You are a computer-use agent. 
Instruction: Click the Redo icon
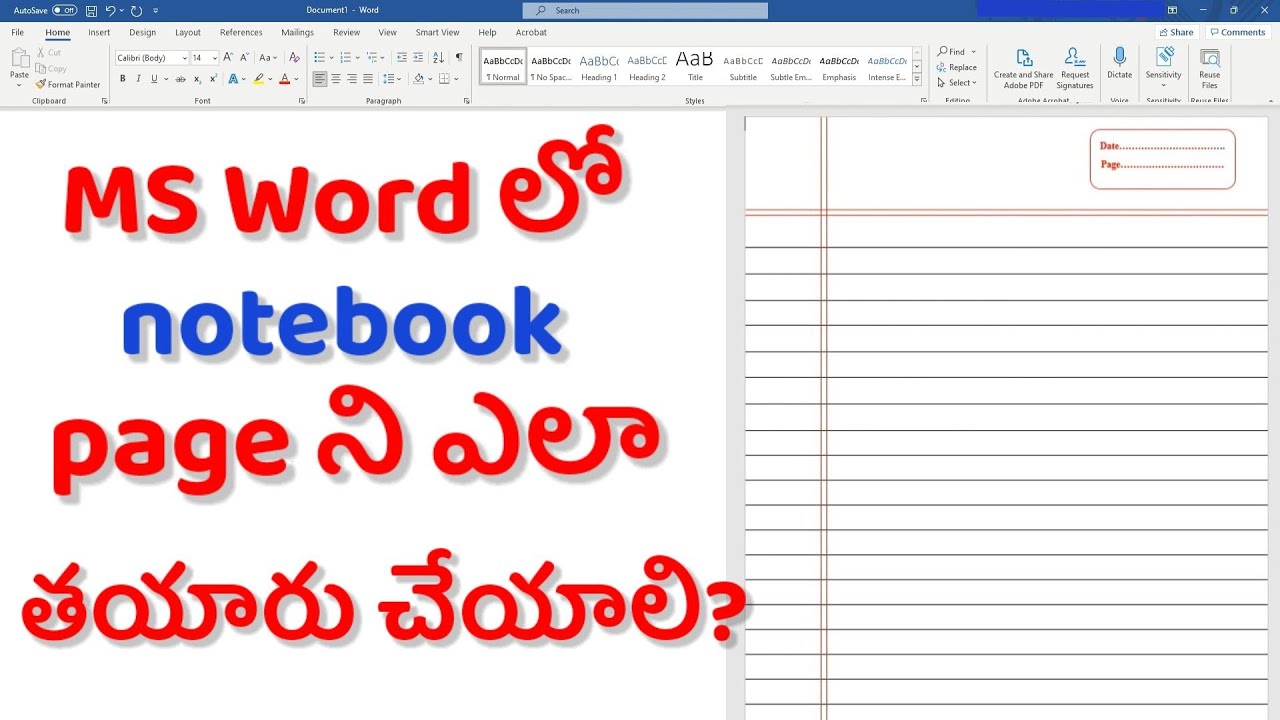point(137,10)
